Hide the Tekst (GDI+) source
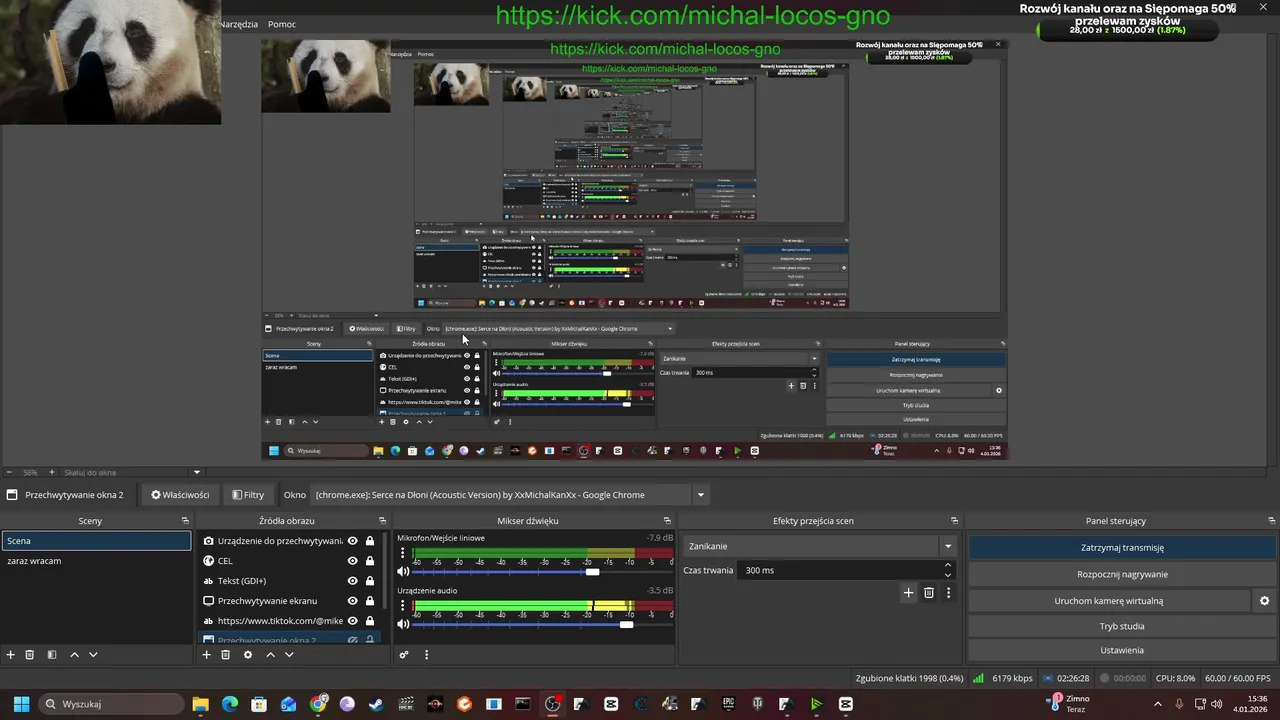Viewport: 1280px width, 720px height. [352, 581]
